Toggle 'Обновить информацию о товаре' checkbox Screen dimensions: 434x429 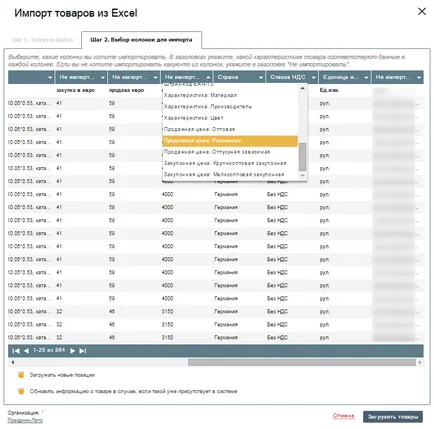point(21,391)
